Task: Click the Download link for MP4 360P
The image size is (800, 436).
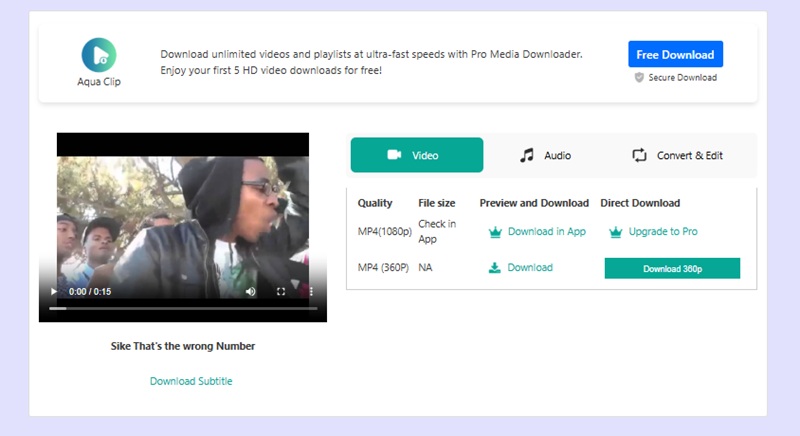Action: [x=530, y=267]
